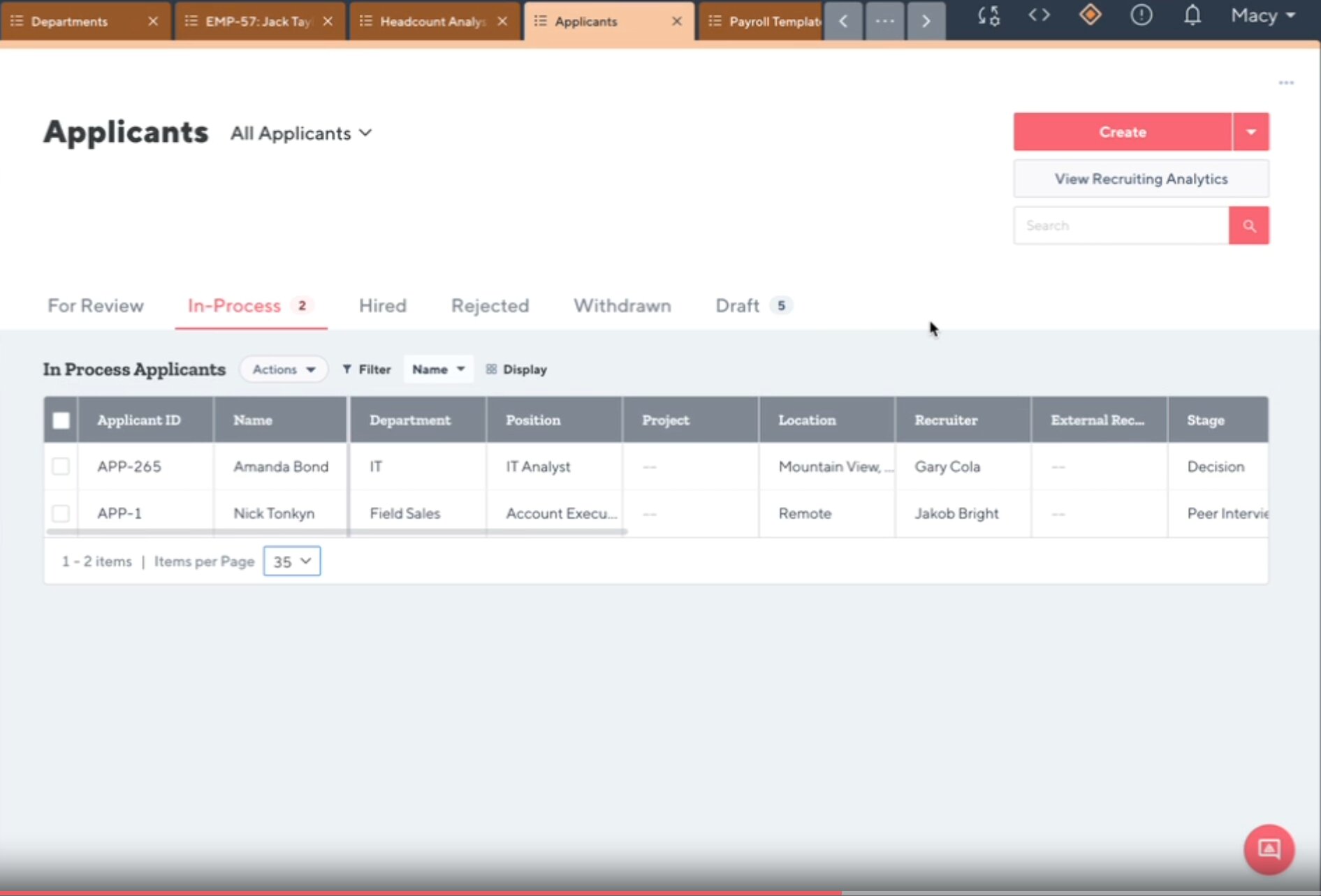Expand the All Applicants view dropdown

click(301, 133)
